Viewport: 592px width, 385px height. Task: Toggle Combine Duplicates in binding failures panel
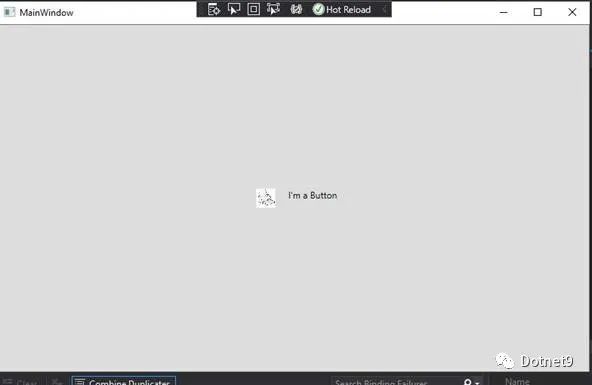[123, 381]
